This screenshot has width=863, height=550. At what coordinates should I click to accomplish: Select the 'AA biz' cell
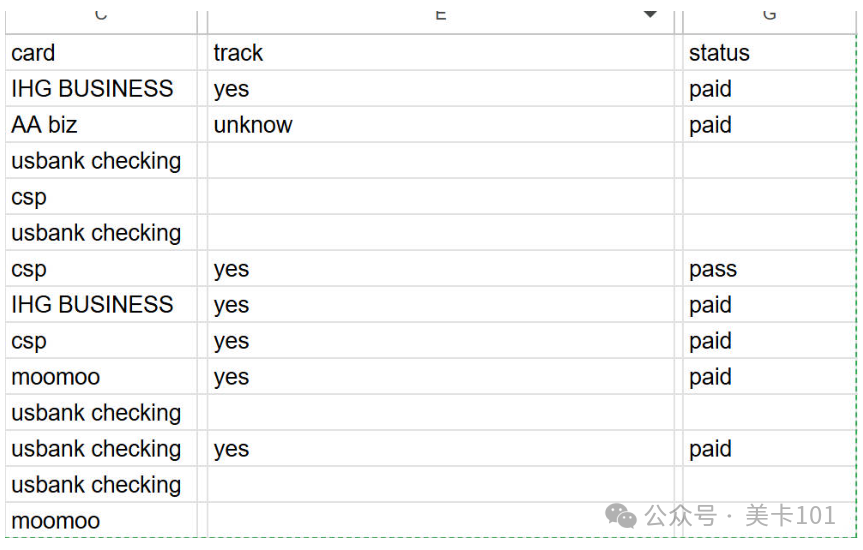[101, 124]
